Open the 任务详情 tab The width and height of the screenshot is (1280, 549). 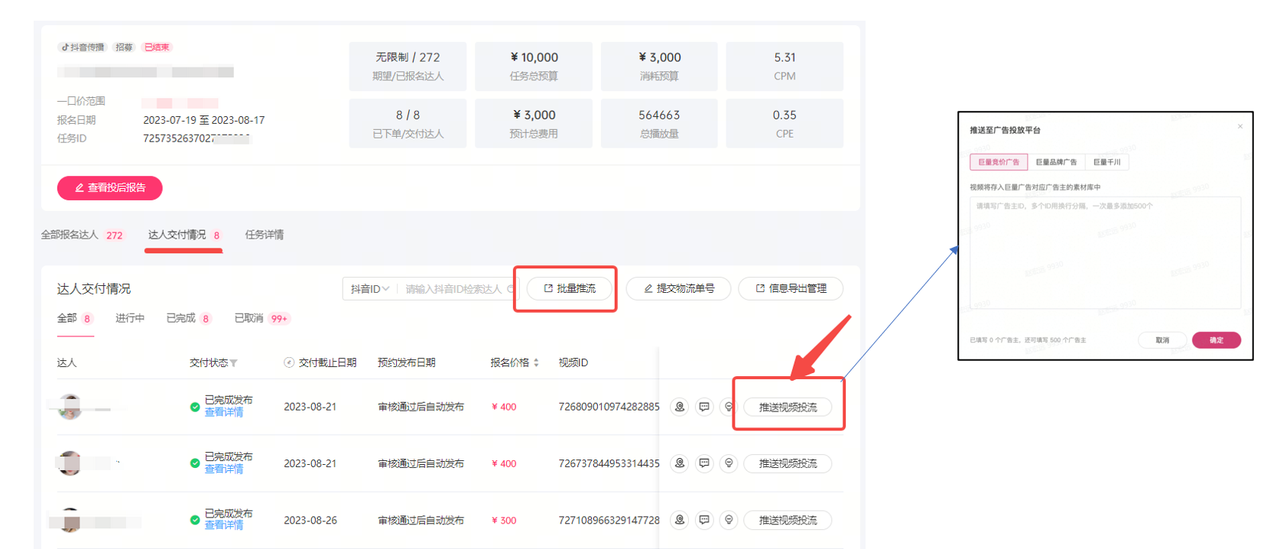point(264,235)
